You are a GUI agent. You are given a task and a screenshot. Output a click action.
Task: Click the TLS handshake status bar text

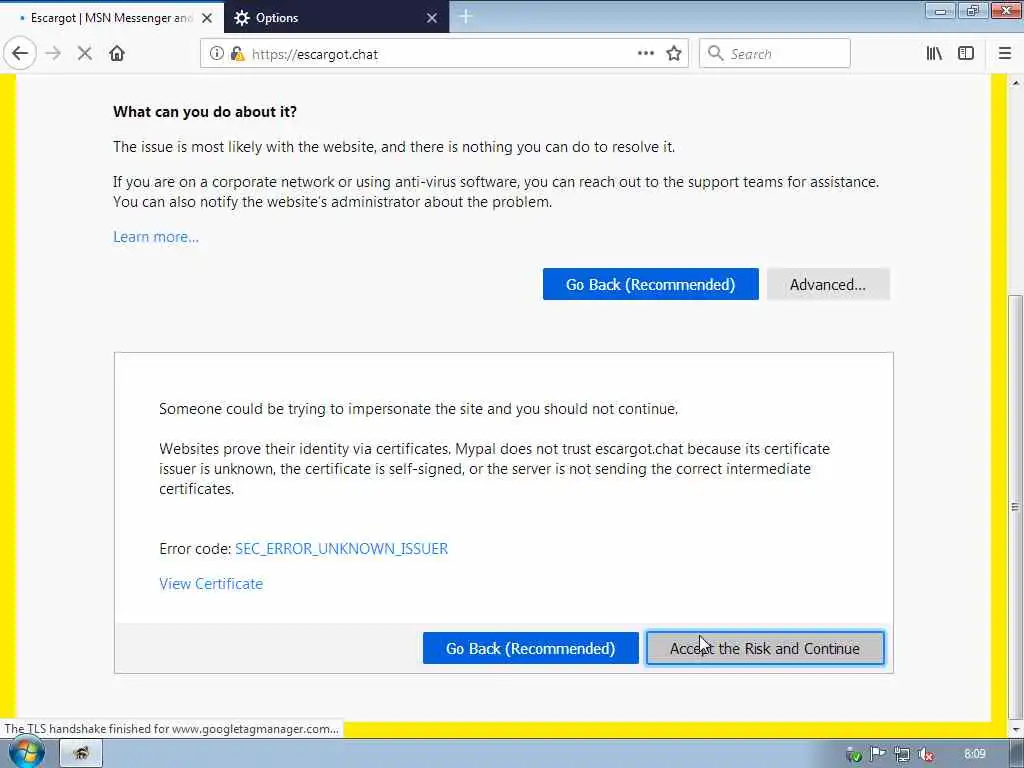(171, 729)
